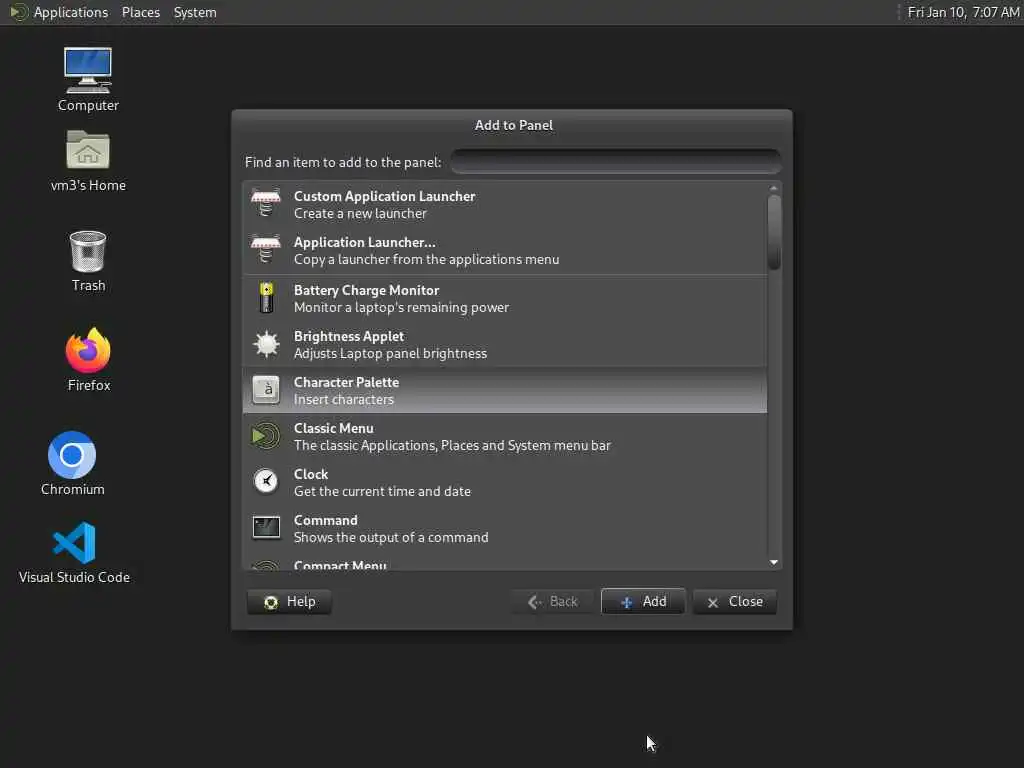Select the partially visible Compact Menu row
This screenshot has height=768, width=1024.
click(x=505, y=565)
